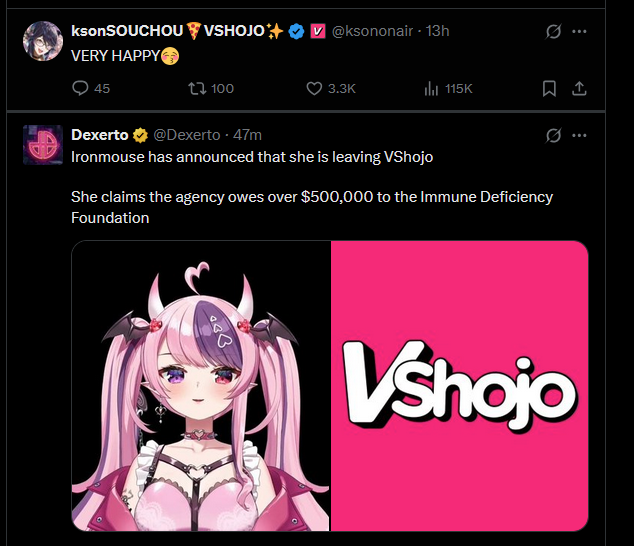
Task: Click the VShojo affiliate badge next to kson
Action: (x=318, y=31)
